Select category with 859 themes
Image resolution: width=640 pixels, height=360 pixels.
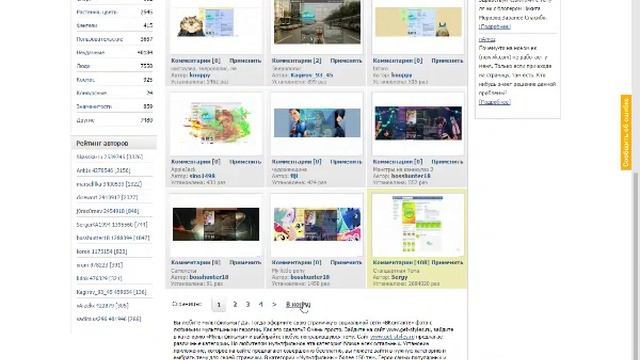click(x=114, y=106)
